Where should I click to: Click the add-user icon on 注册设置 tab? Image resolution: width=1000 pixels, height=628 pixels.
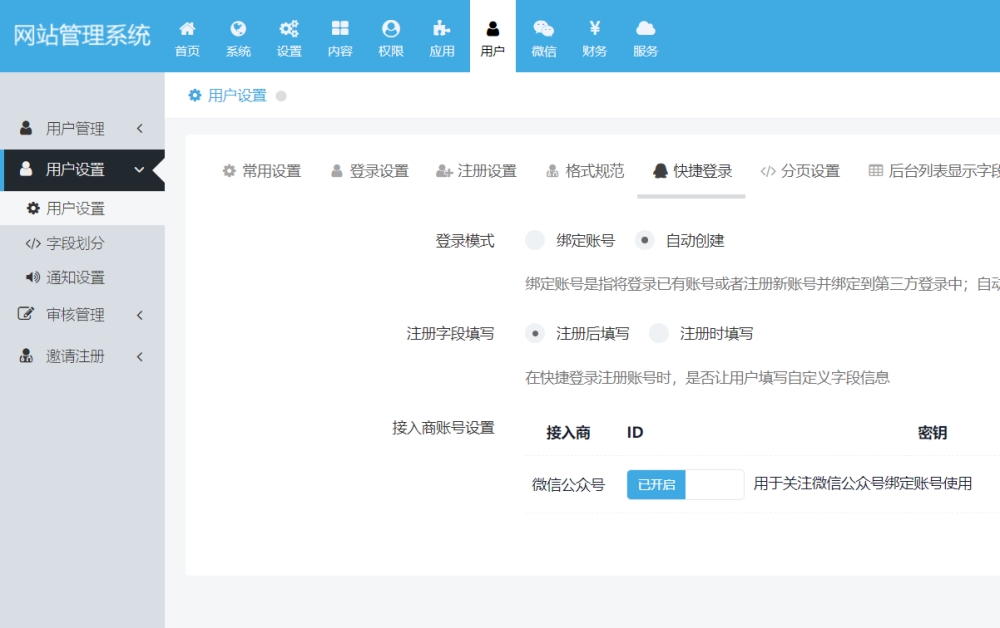[444, 171]
